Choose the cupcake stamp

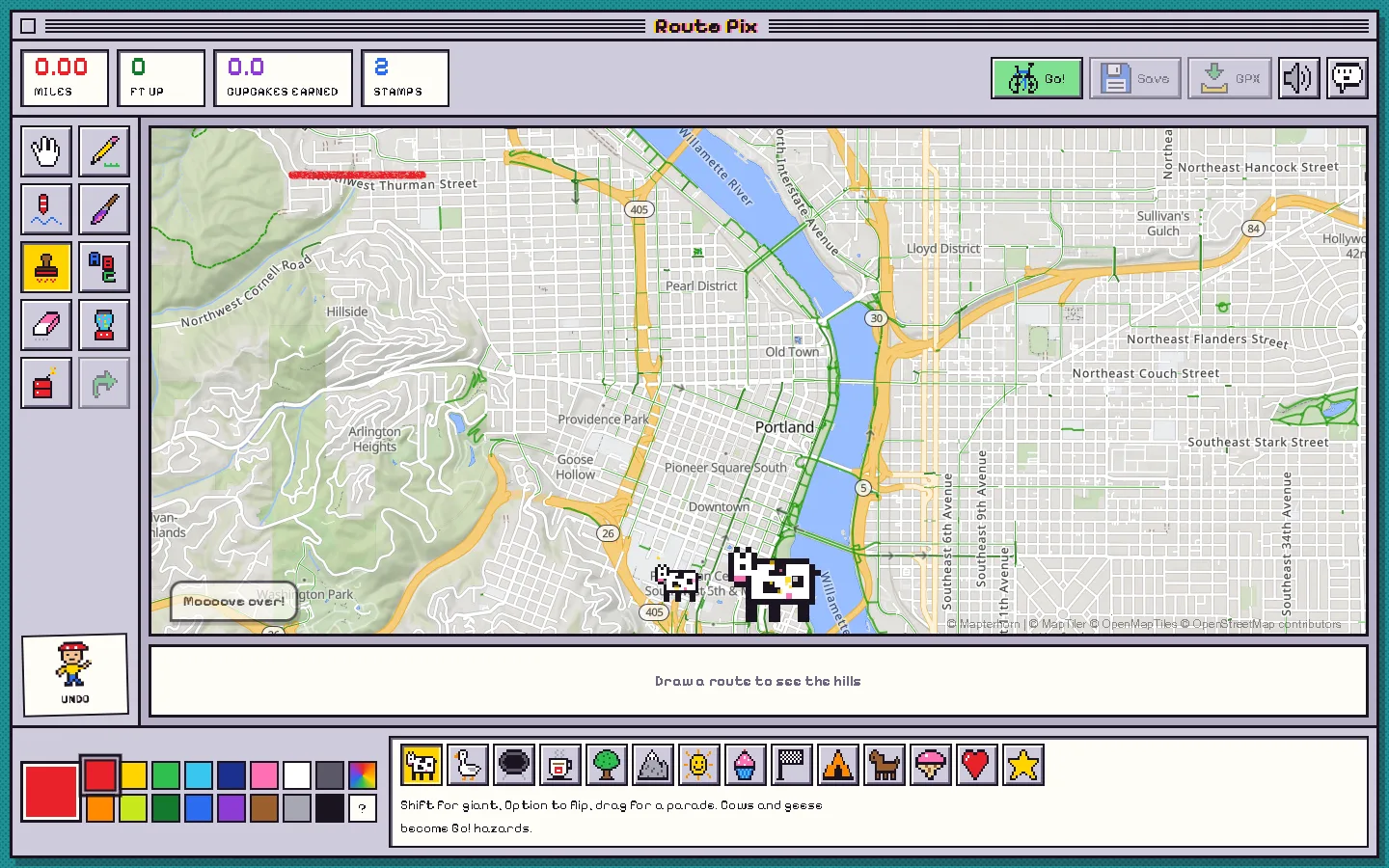point(746,765)
